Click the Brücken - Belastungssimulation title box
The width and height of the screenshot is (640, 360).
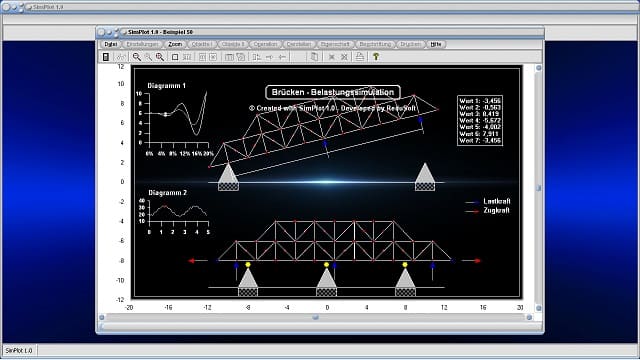(333, 92)
